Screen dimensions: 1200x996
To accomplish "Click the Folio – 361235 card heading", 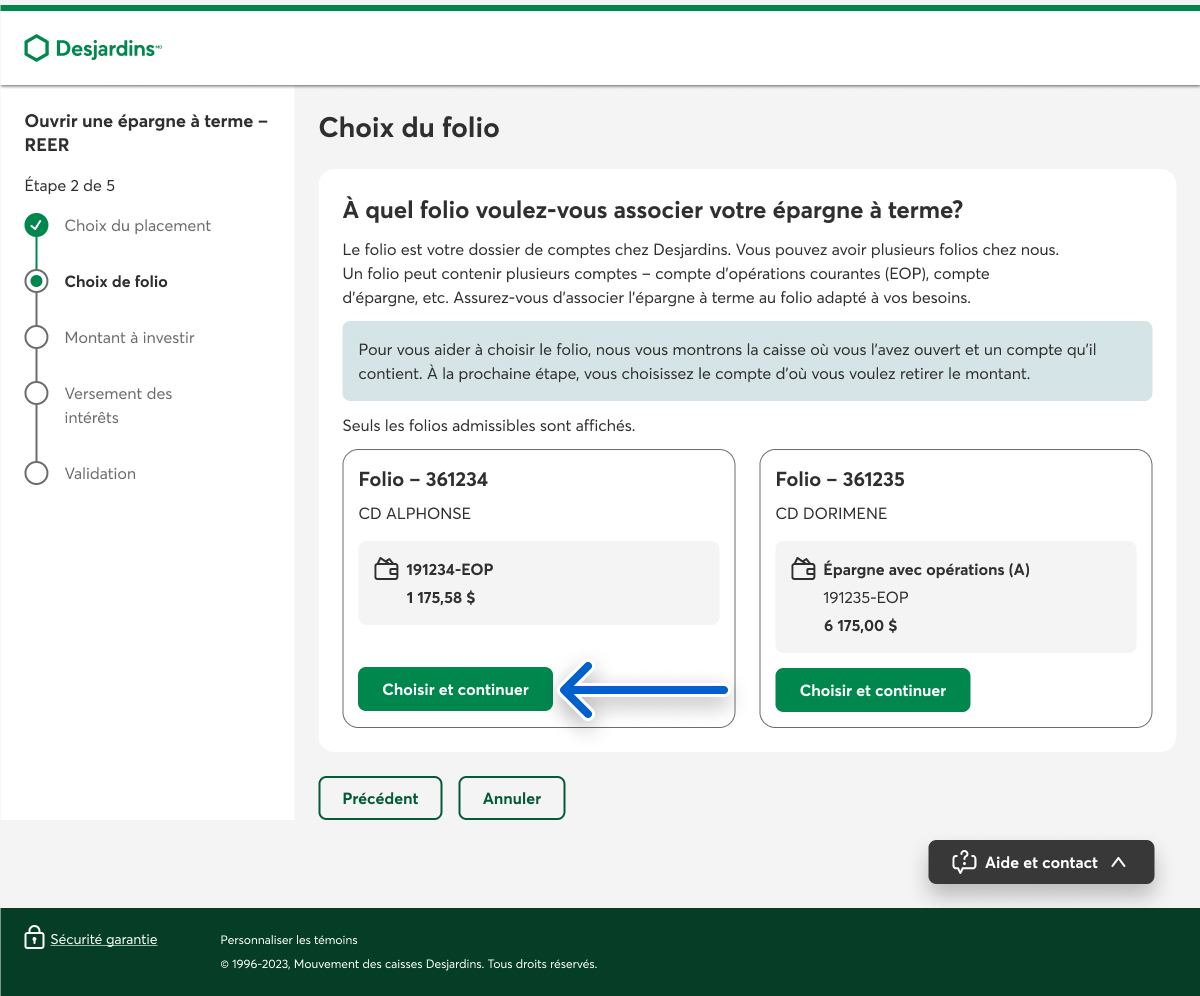I will tap(840, 479).
